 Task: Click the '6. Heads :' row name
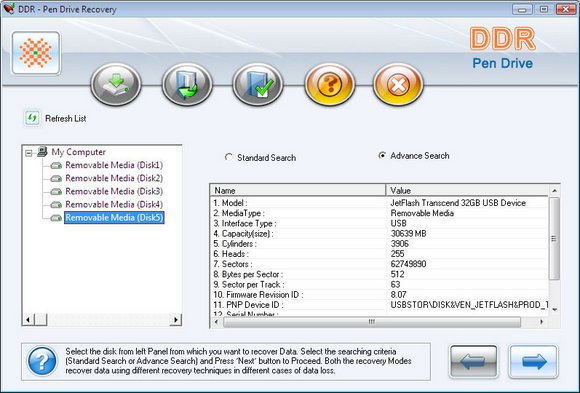pyautogui.click(x=231, y=254)
